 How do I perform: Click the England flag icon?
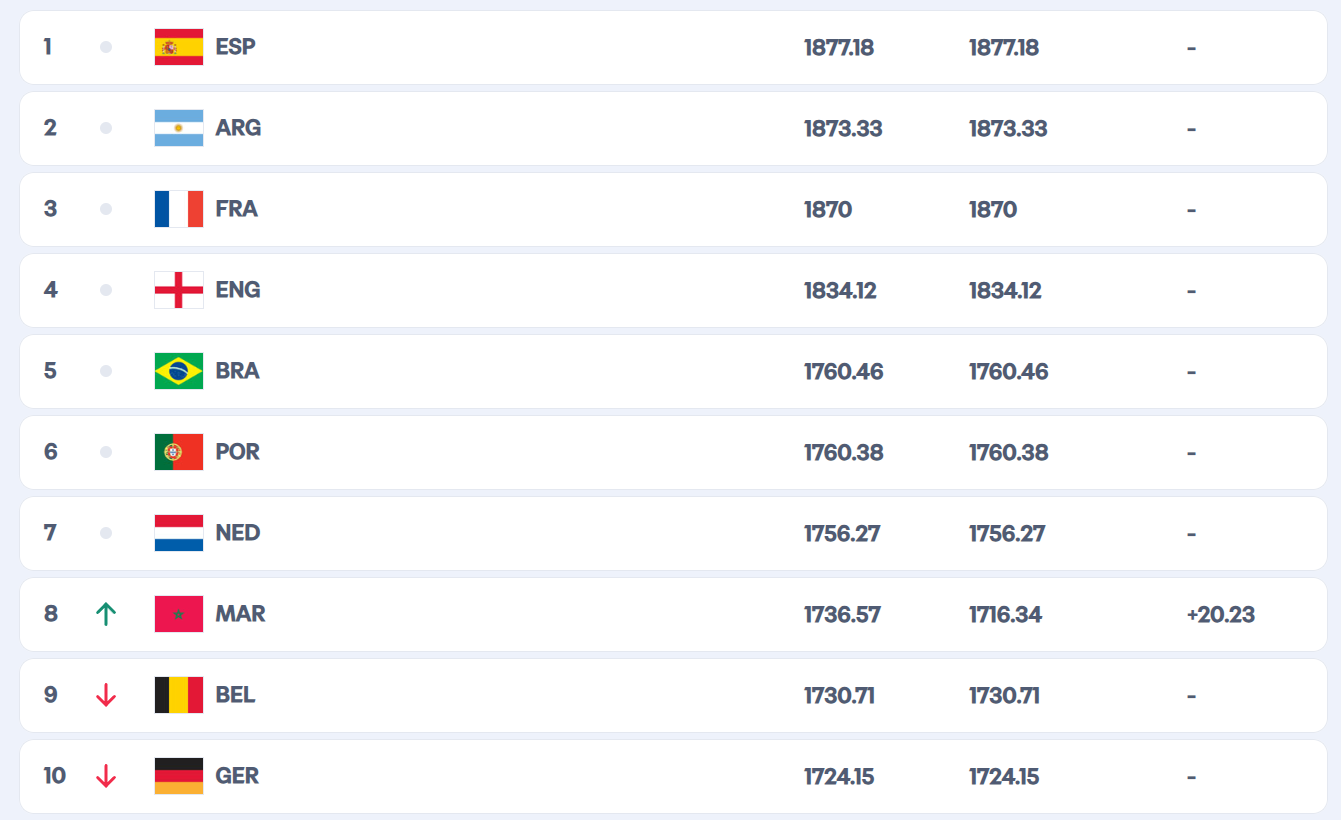pyautogui.click(x=179, y=290)
